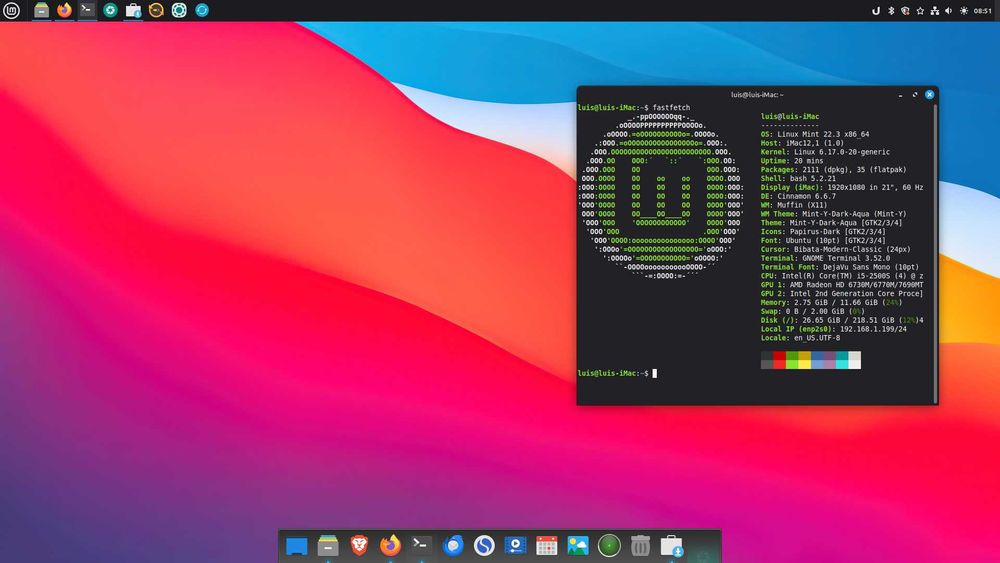Click the 'Kernel: Linux 6.17.0-20-generic' line
1000x563 pixels.
(x=825, y=152)
